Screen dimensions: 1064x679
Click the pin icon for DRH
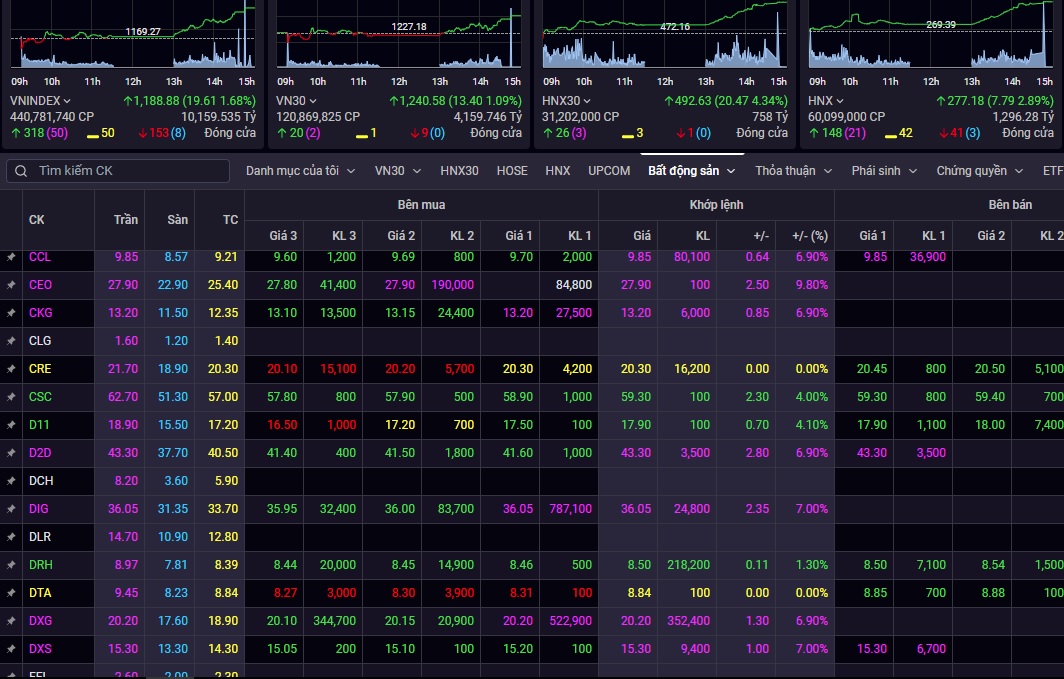point(11,565)
